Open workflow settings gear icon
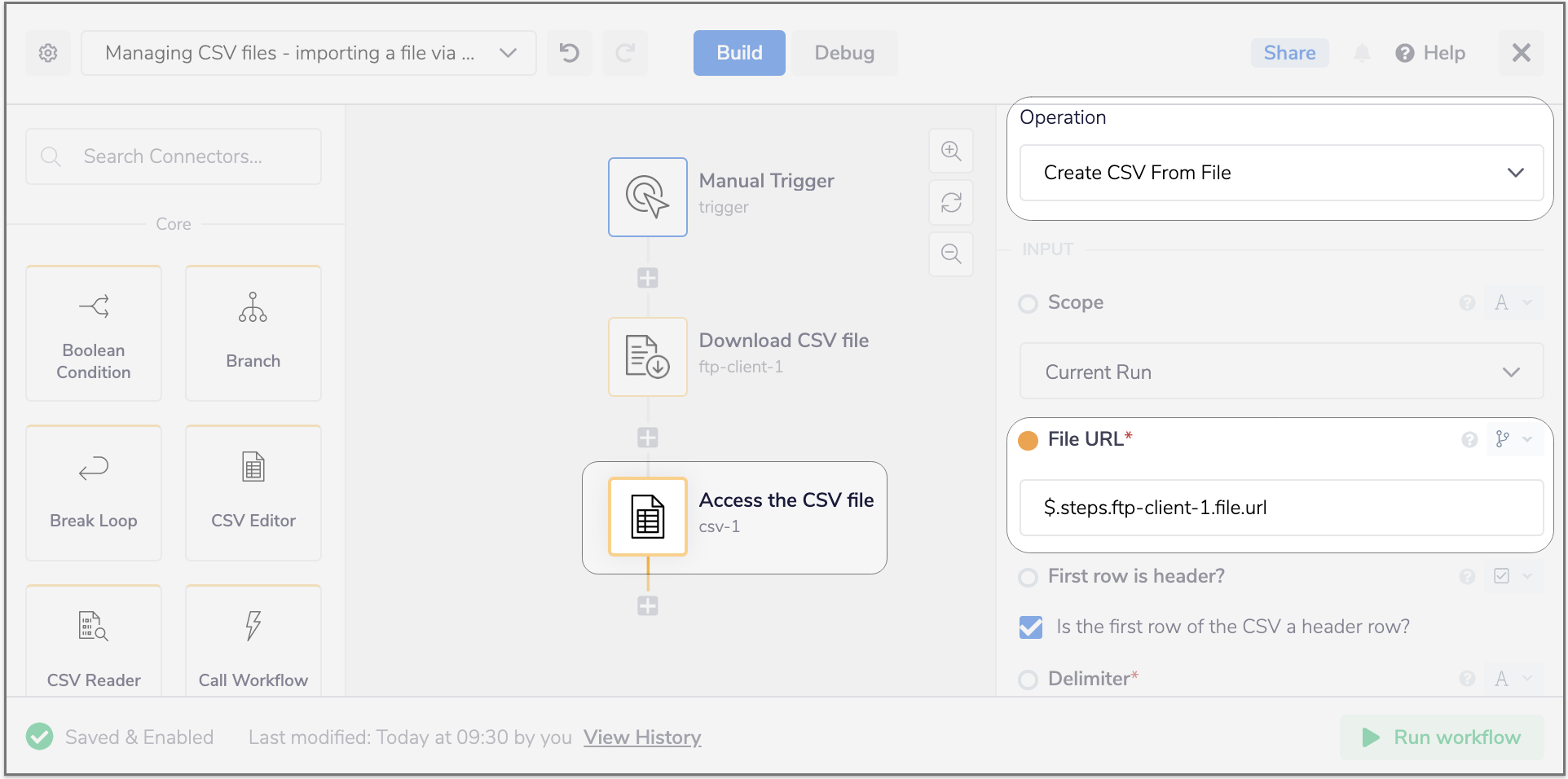The height and width of the screenshot is (779, 1568). point(48,53)
